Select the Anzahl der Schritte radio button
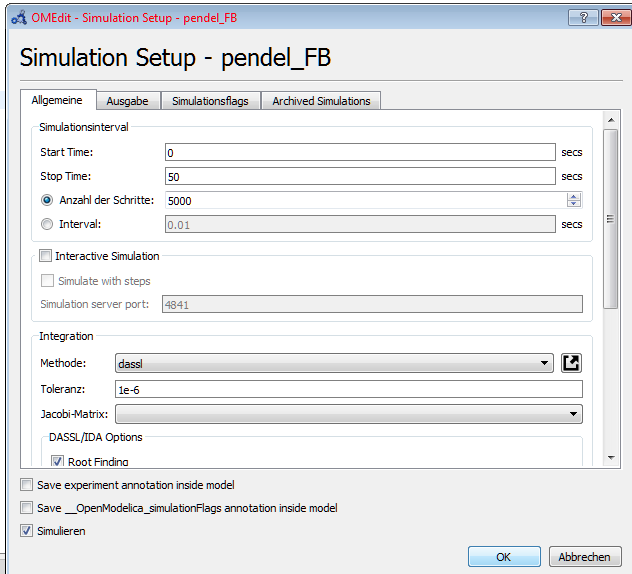This screenshot has width=632, height=574. point(47,200)
